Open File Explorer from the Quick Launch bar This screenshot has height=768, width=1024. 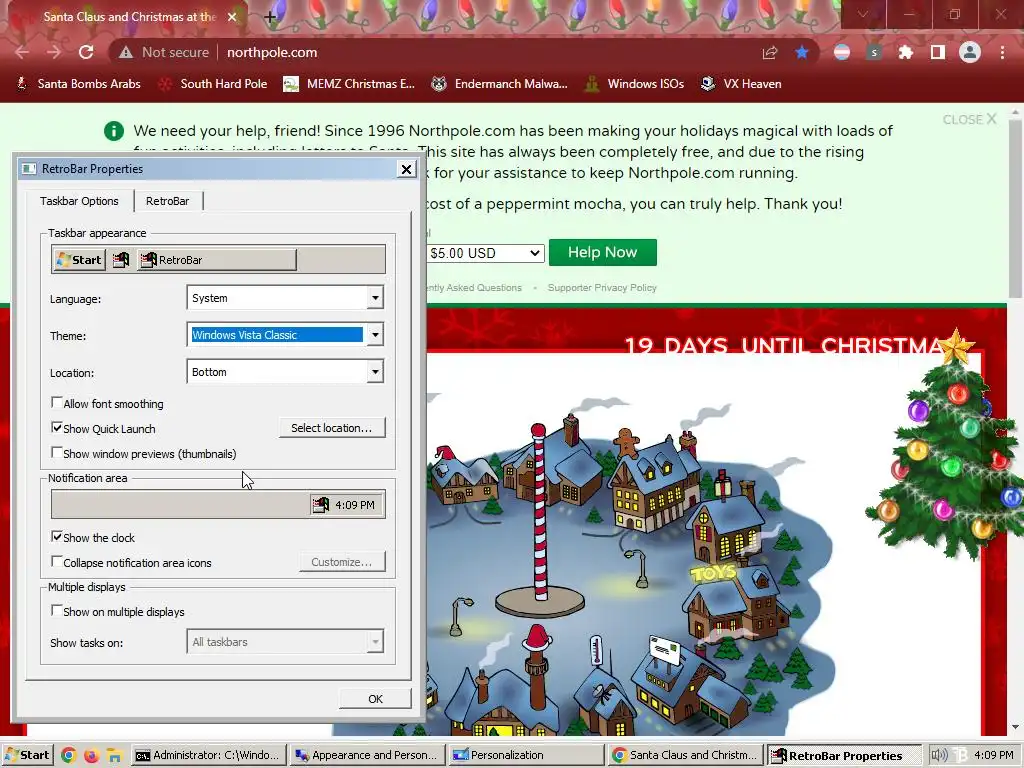(x=114, y=756)
